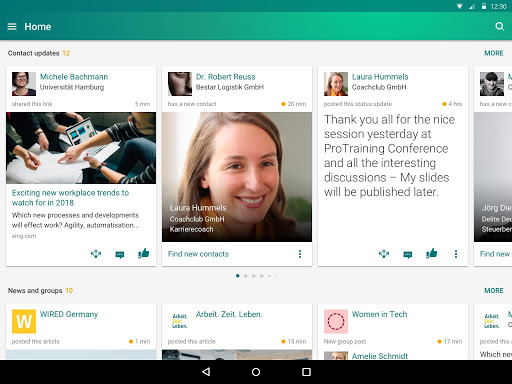Open Laura Hummels' large new-contact photo
Viewport: 512px width, 384px height.
coord(237,177)
